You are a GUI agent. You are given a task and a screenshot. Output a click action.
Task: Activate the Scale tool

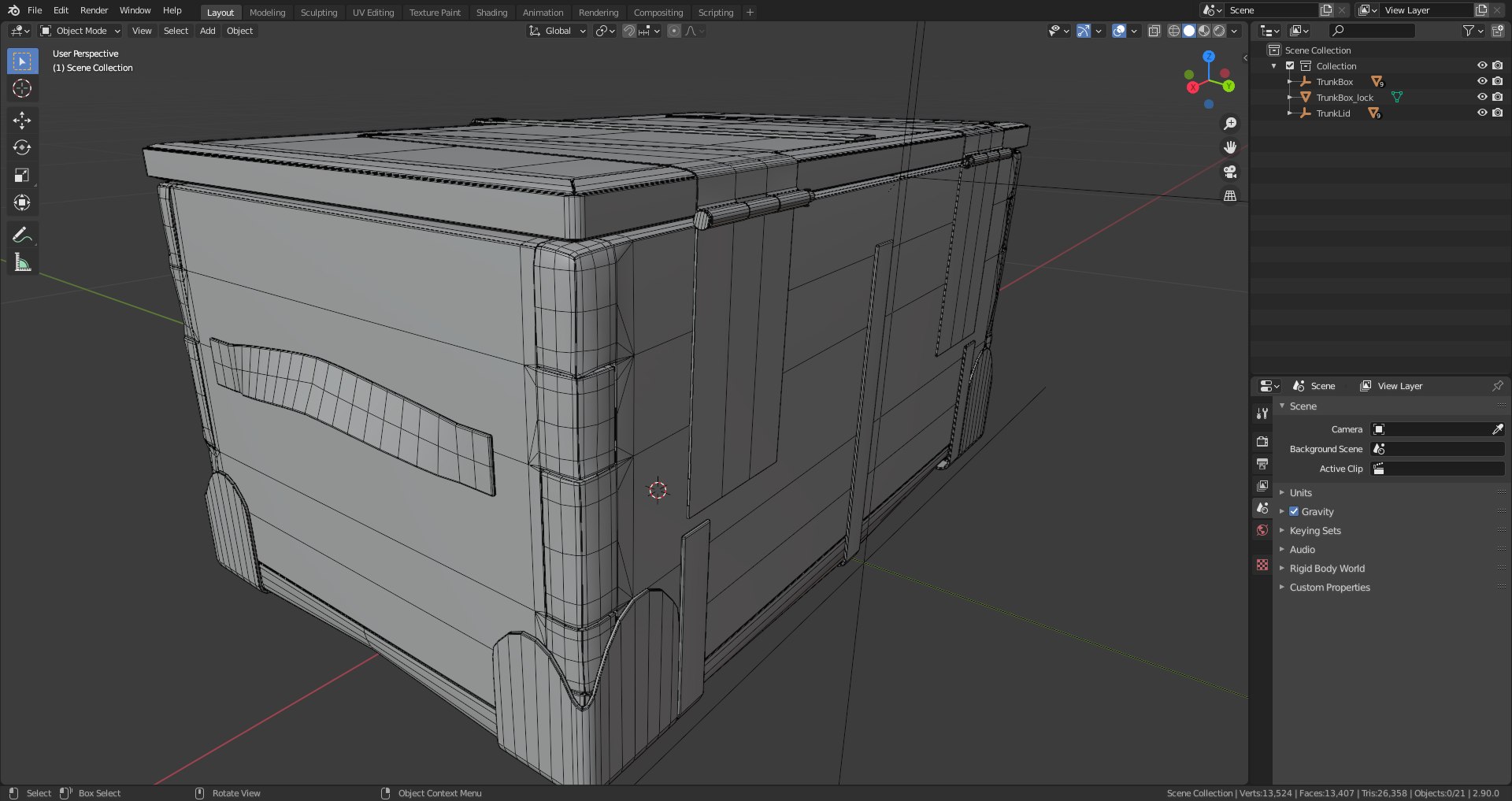(x=22, y=175)
